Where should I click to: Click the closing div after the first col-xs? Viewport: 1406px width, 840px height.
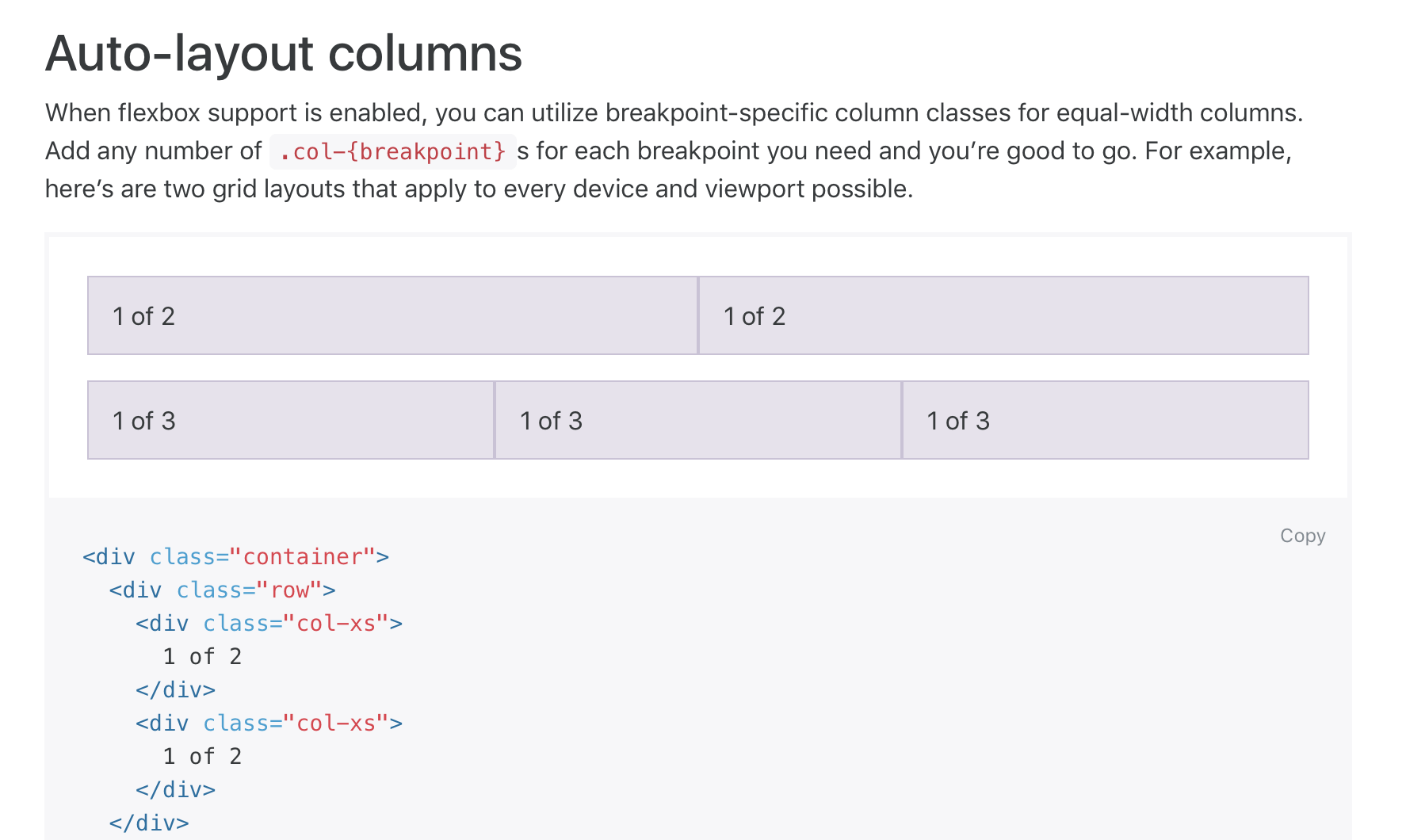click(x=176, y=689)
